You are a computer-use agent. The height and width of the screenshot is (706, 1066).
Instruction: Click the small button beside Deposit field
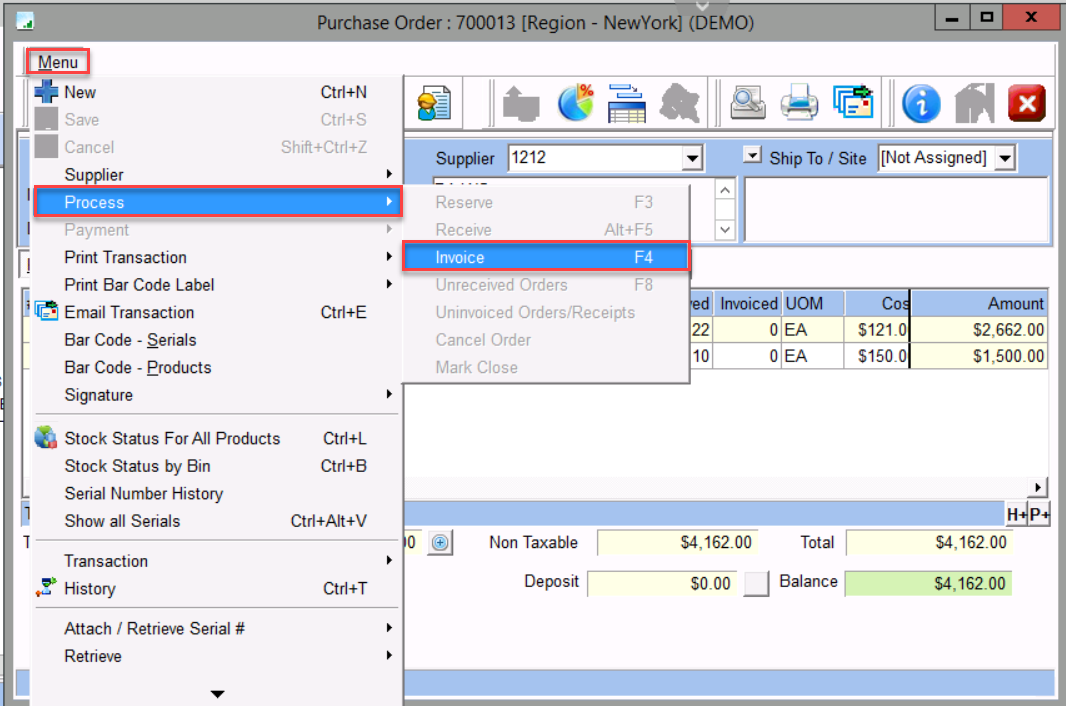click(757, 583)
